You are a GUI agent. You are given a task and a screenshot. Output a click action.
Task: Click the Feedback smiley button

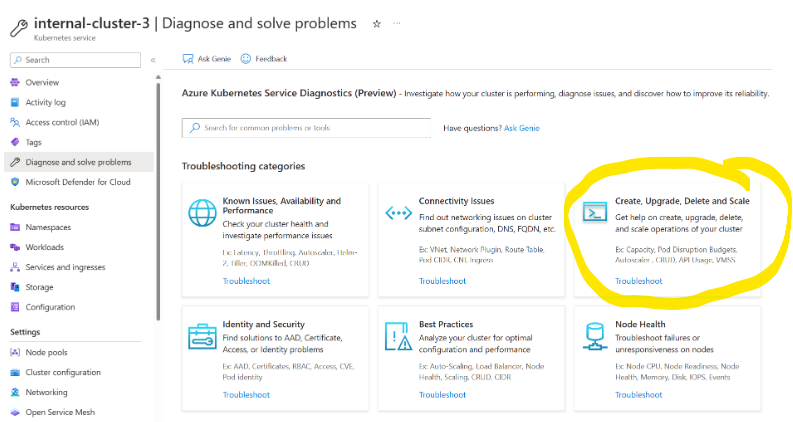click(x=263, y=59)
